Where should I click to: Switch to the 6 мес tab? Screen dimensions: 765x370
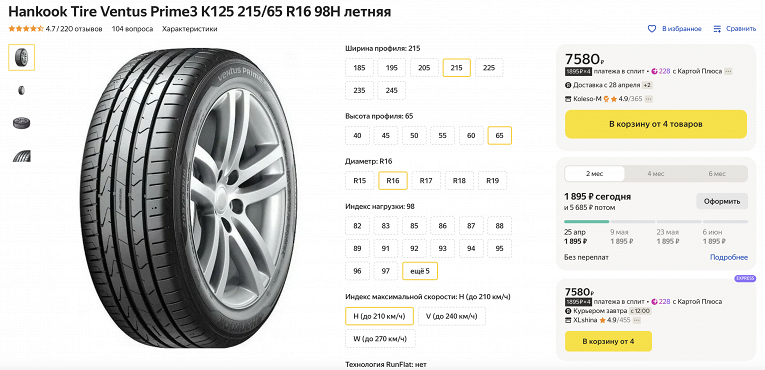point(717,174)
